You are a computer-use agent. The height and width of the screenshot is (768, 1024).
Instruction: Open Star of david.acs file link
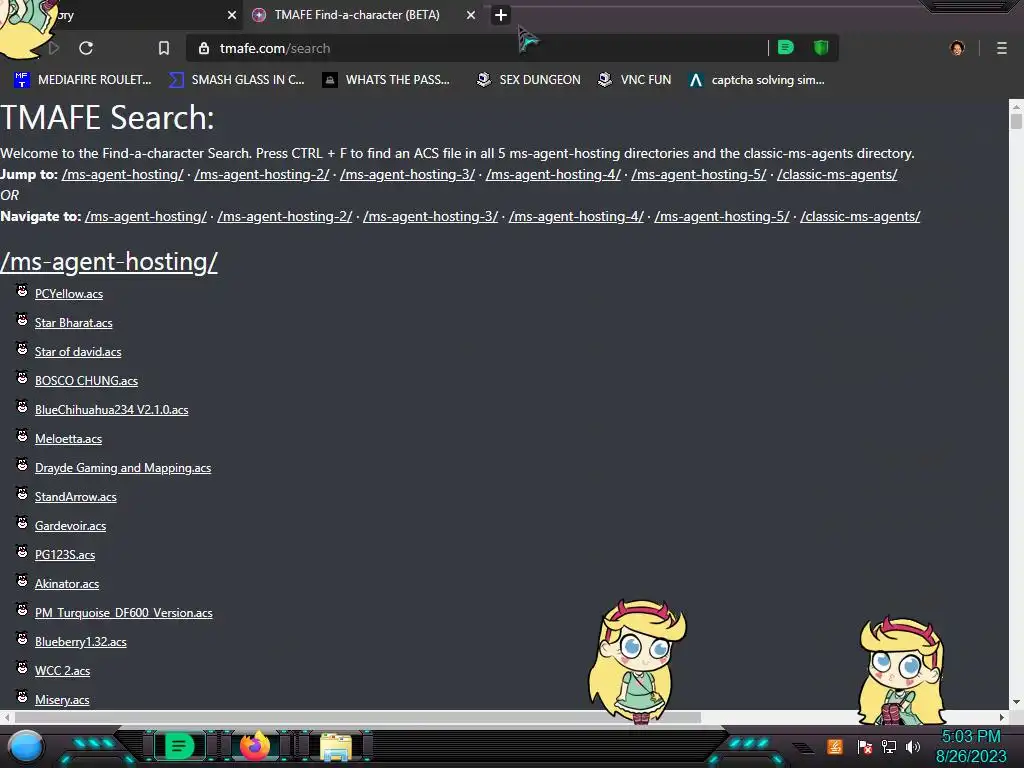pos(78,352)
